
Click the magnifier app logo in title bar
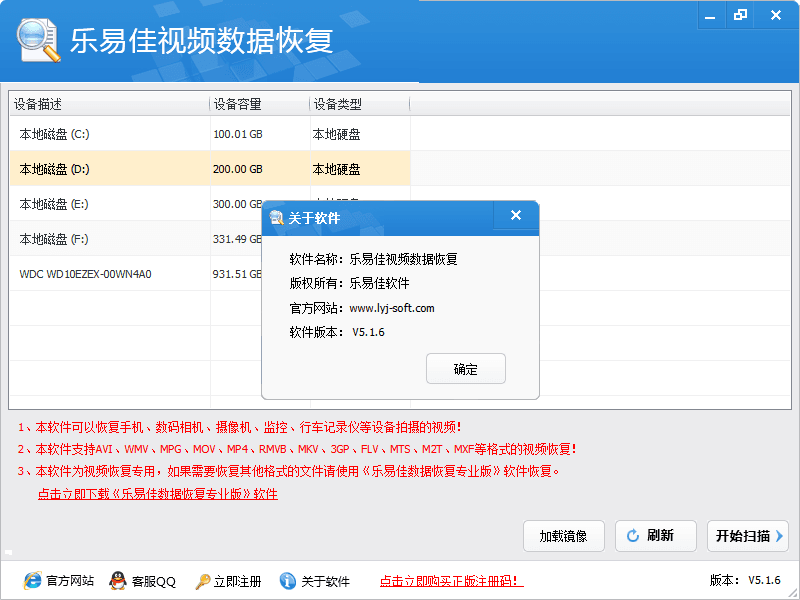(38, 40)
